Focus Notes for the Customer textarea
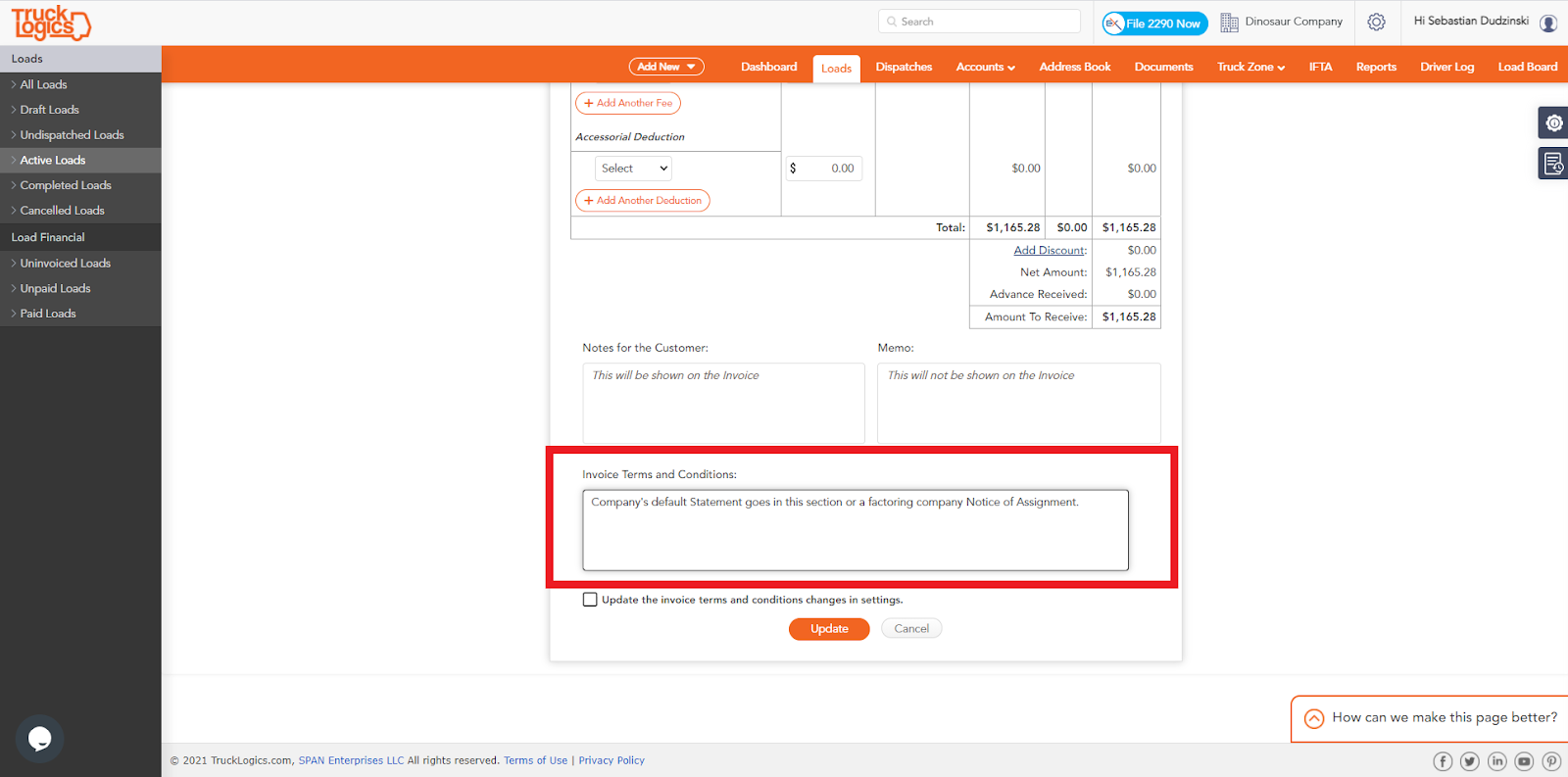Viewport: 1568px width, 777px height. [x=723, y=403]
